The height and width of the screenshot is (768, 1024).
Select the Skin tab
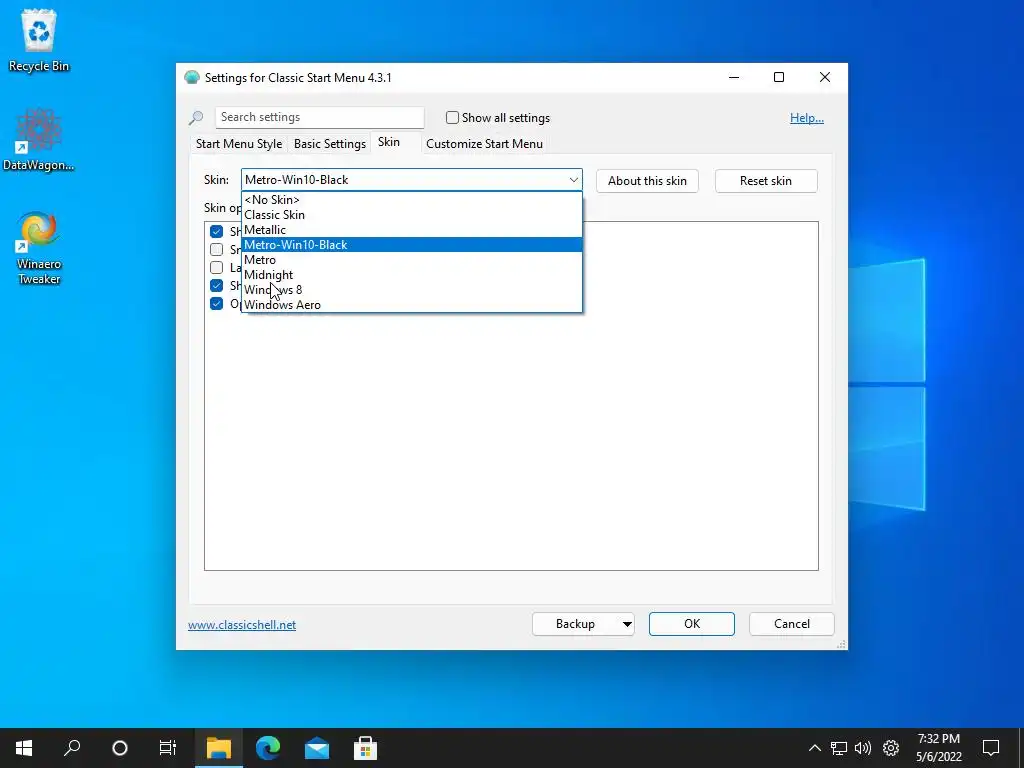tap(389, 142)
